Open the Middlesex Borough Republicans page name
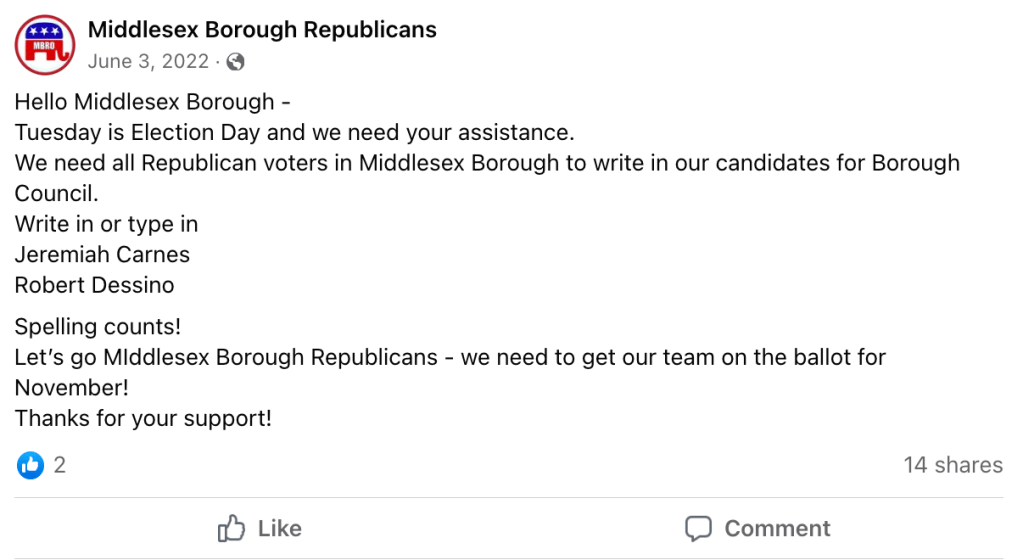The height and width of the screenshot is (560, 1023). pyautogui.click(x=262, y=30)
